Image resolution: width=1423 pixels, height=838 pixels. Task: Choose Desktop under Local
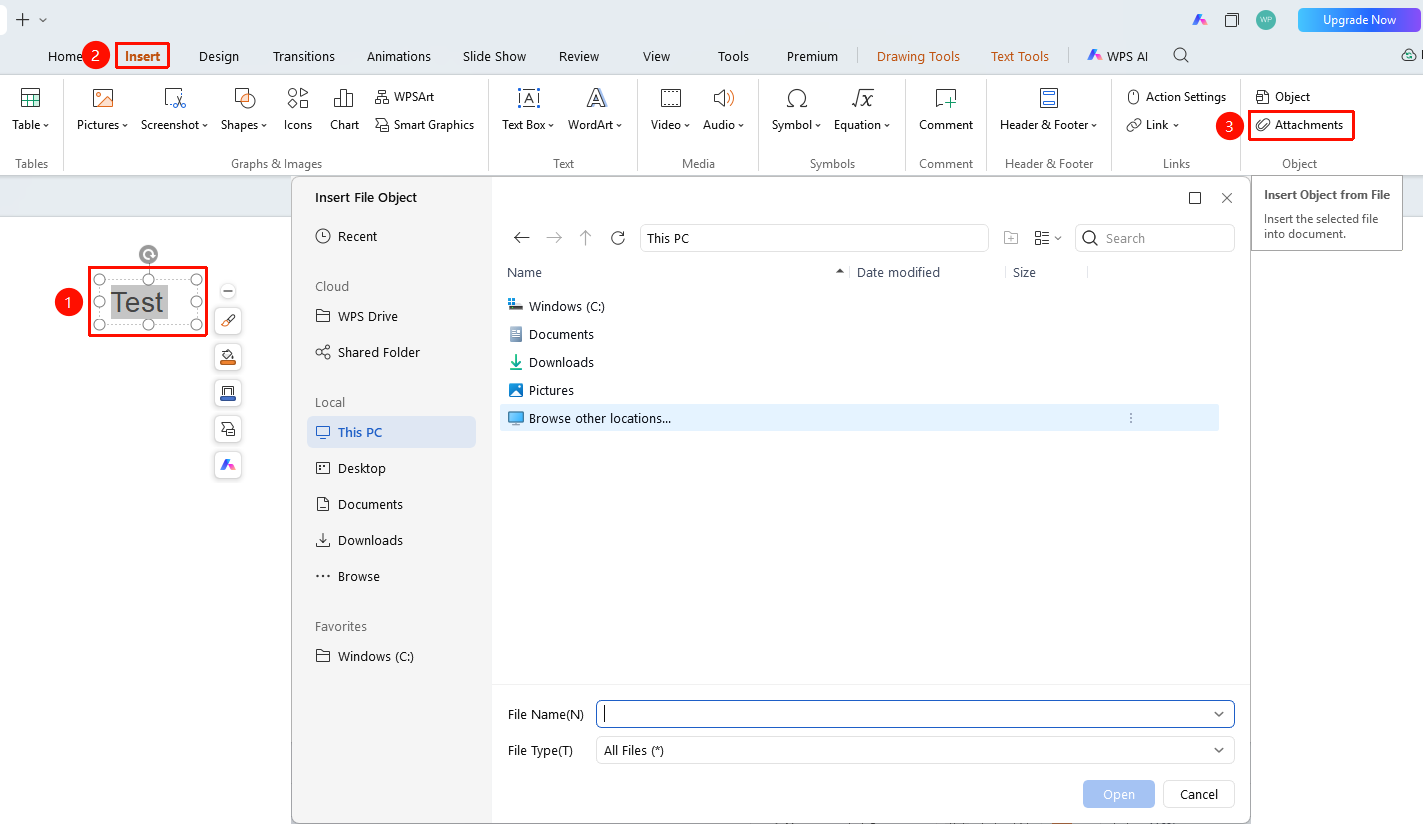[351, 469]
